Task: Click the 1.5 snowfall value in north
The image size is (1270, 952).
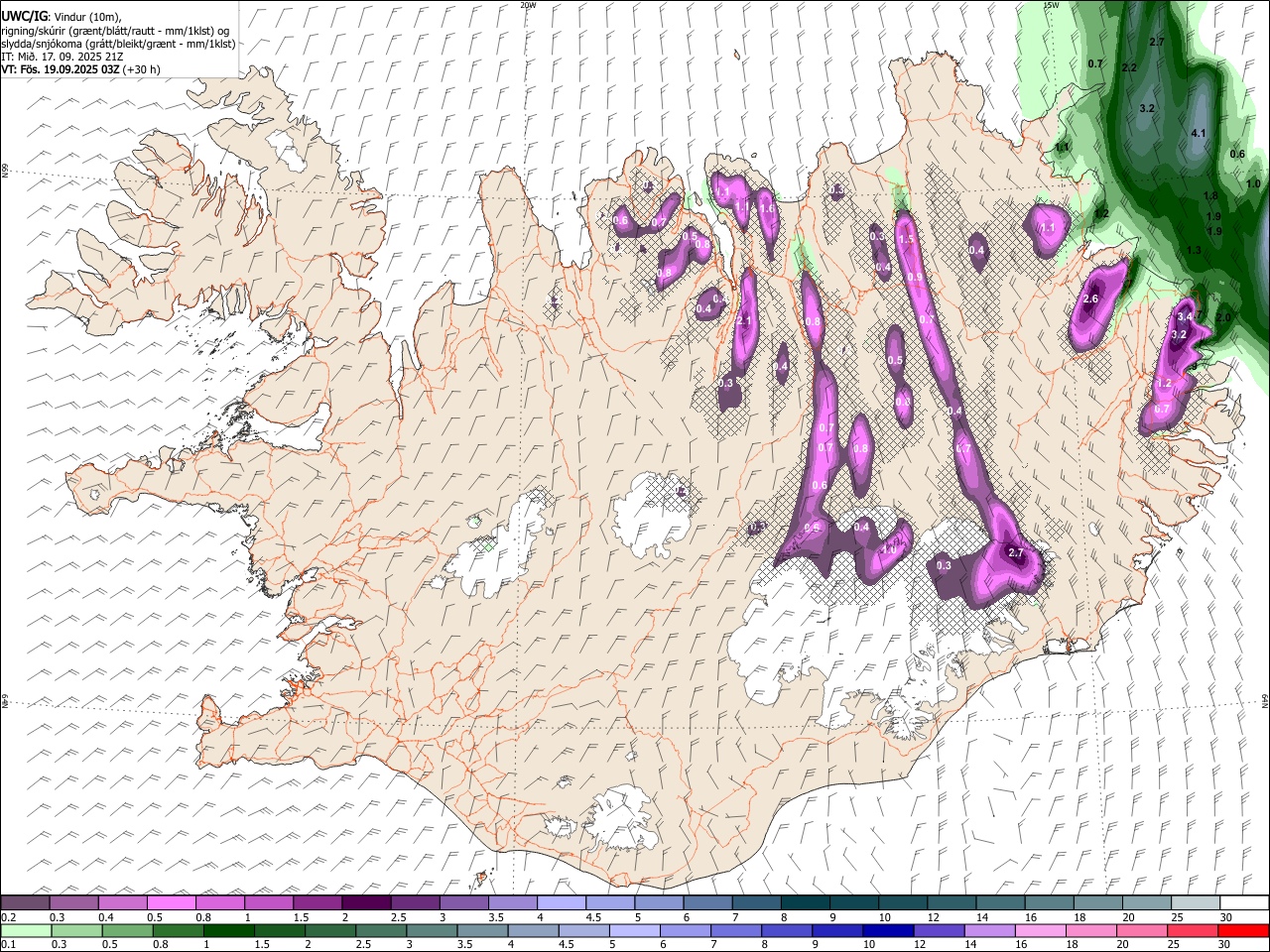Action: [905, 239]
